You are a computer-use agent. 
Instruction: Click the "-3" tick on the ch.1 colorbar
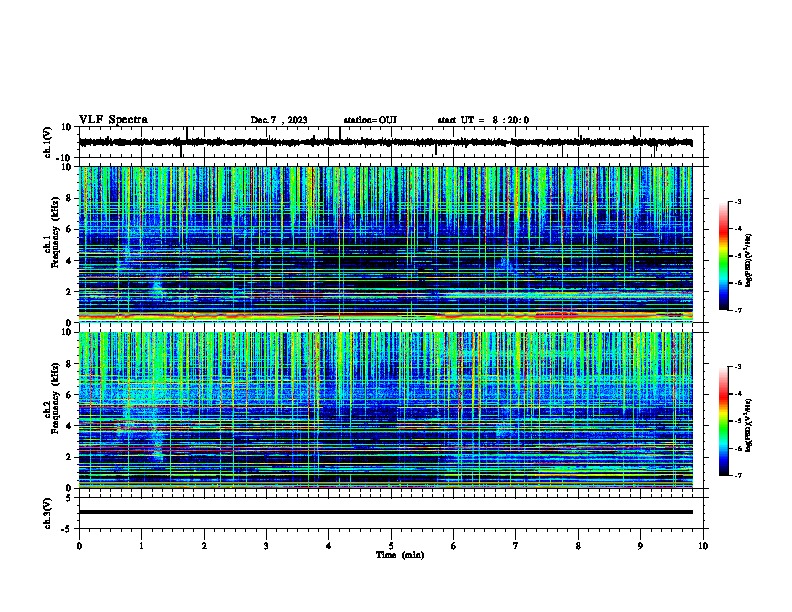pyautogui.click(x=738, y=201)
